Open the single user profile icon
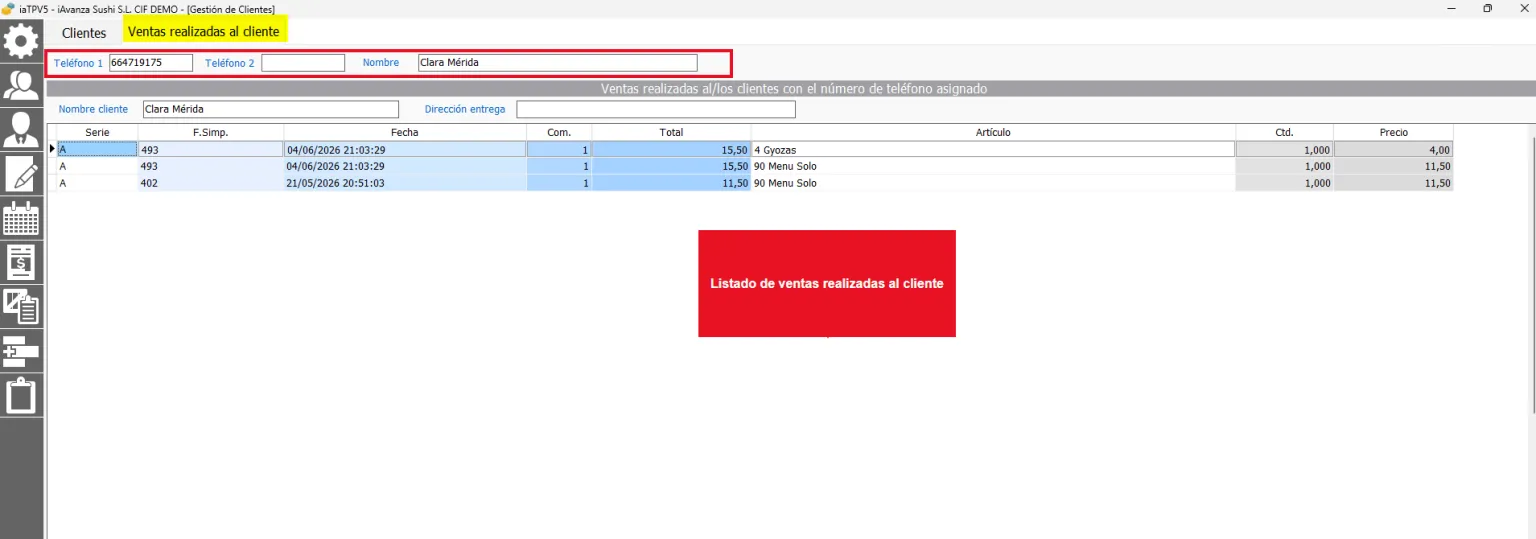This screenshot has height=539, width=1536. pyautogui.click(x=21, y=129)
